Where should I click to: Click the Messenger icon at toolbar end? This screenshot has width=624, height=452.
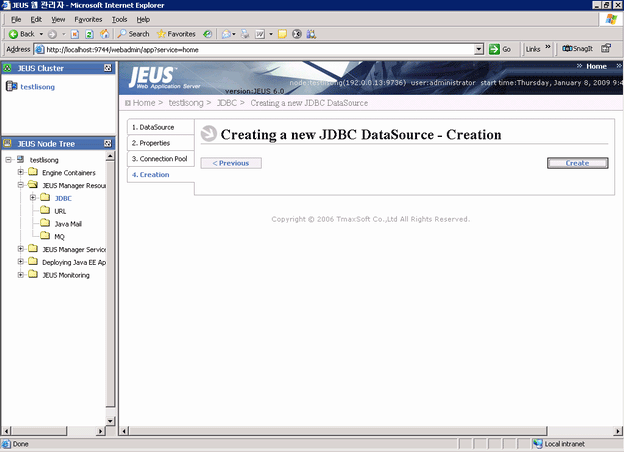tap(311, 34)
